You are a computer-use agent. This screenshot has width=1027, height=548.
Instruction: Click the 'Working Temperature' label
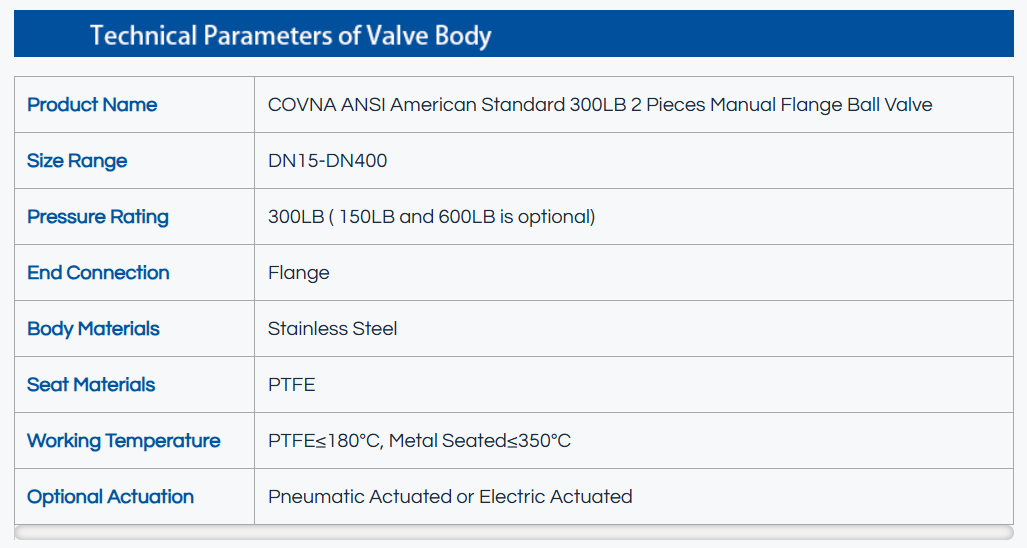[x=124, y=441]
